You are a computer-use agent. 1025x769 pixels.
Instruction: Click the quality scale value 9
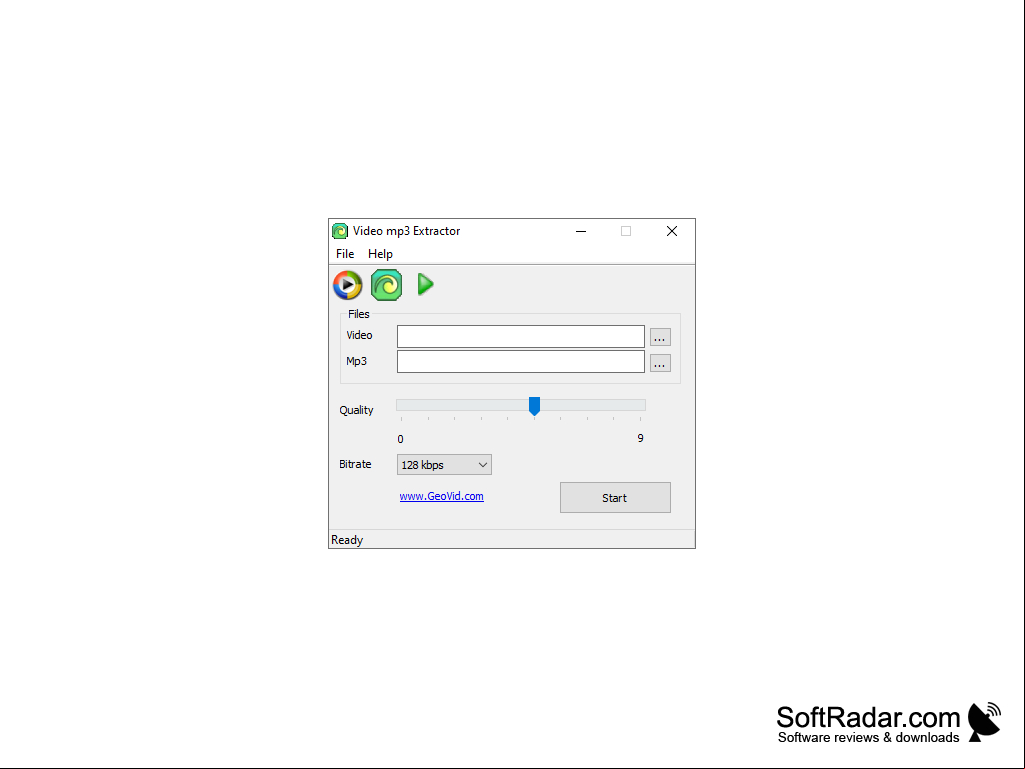[x=641, y=438]
